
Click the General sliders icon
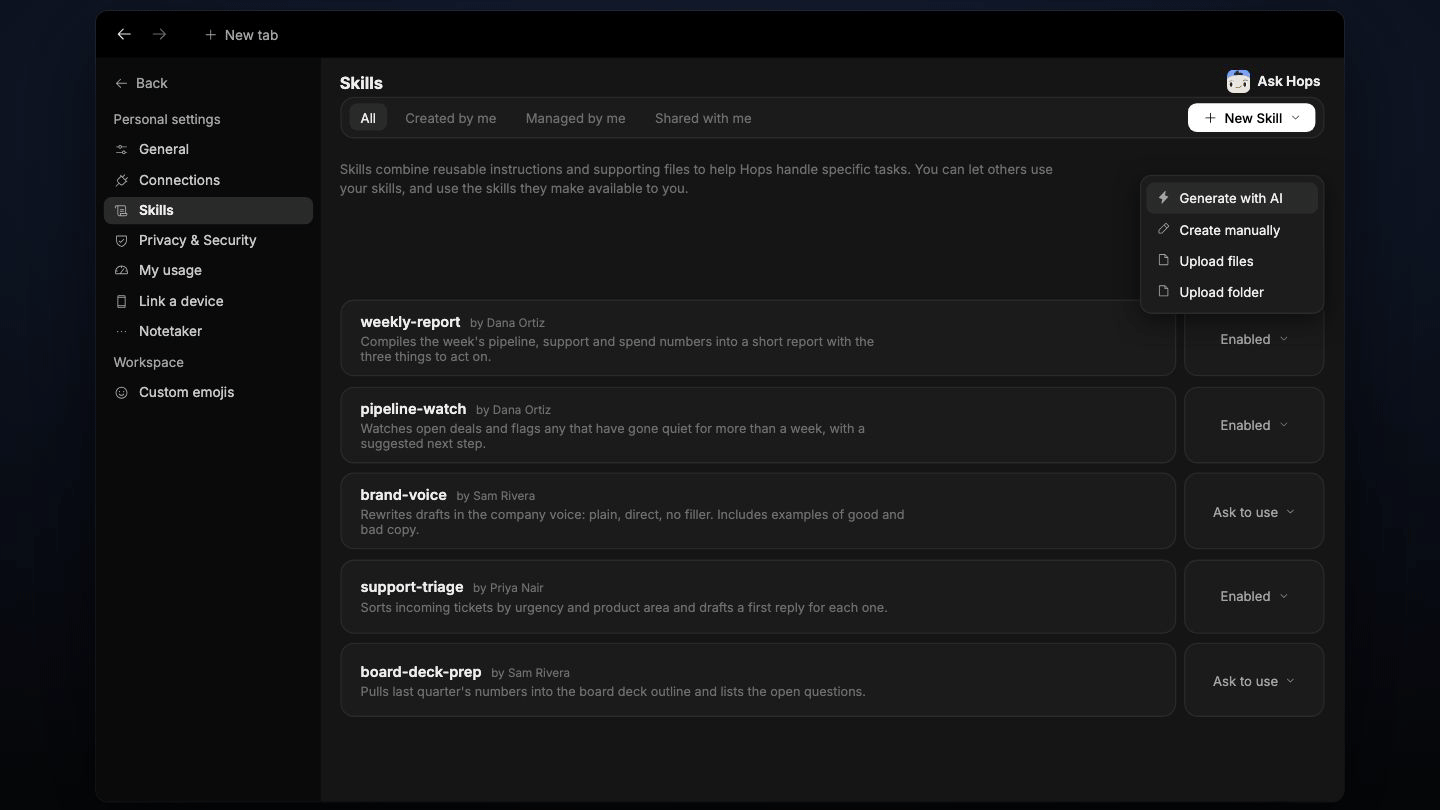(122, 149)
